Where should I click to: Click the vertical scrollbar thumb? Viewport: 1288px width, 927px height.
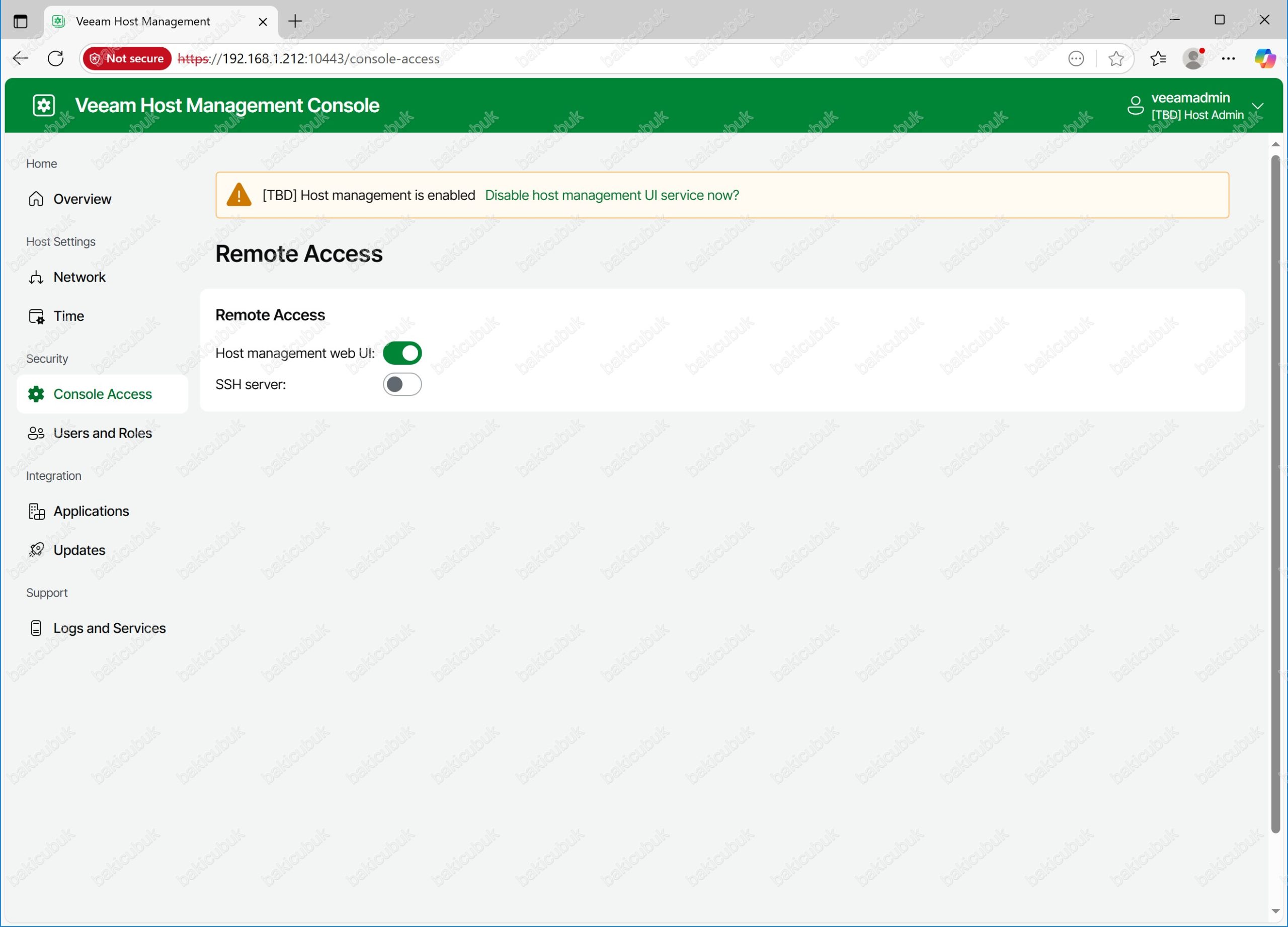[x=1275, y=494]
